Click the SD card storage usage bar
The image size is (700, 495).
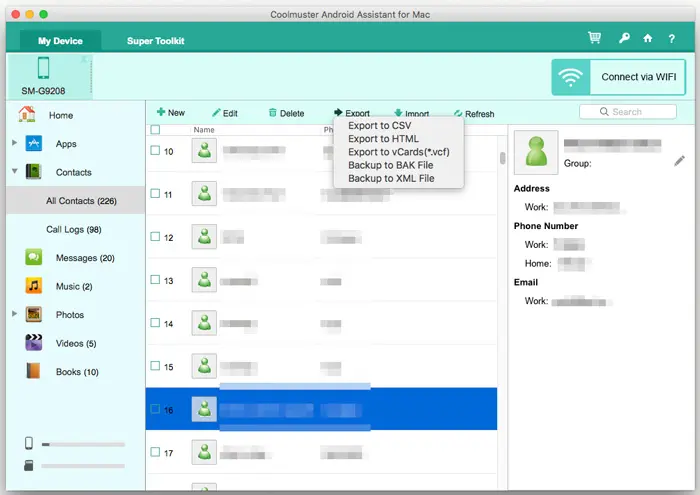pyautogui.click(x=83, y=466)
